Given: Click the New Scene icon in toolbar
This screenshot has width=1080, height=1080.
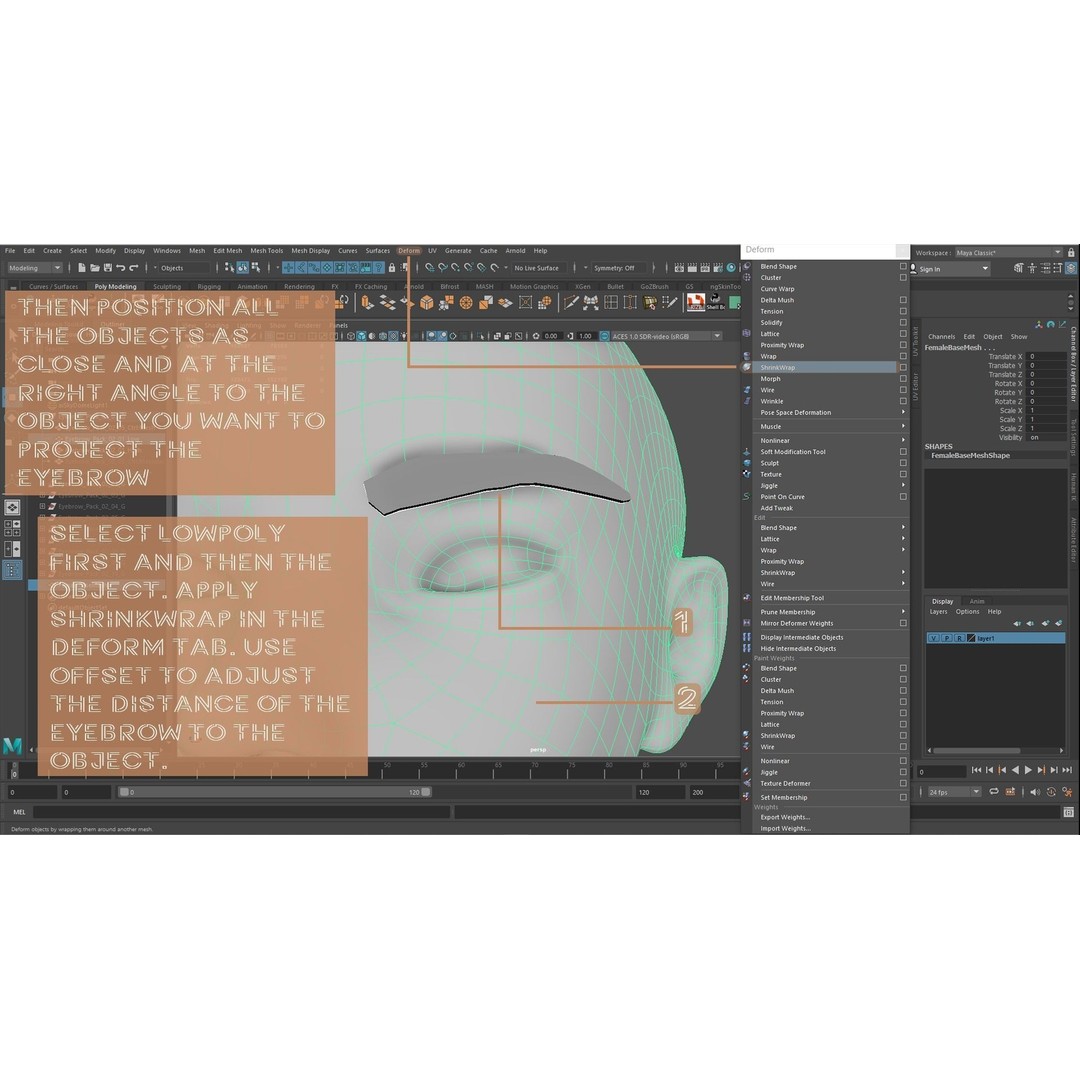Looking at the screenshot, I should tap(82, 268).
